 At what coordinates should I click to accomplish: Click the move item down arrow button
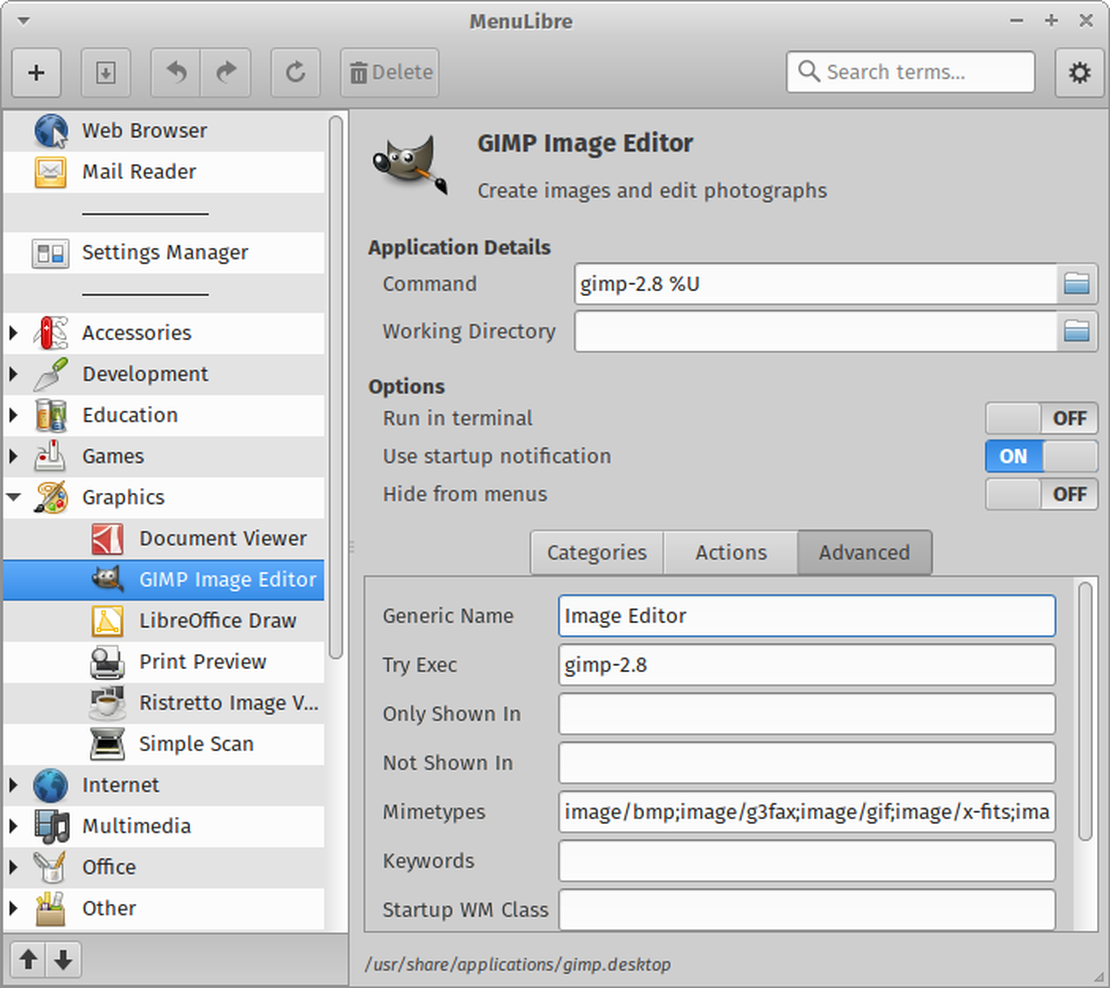pos(63,960)
